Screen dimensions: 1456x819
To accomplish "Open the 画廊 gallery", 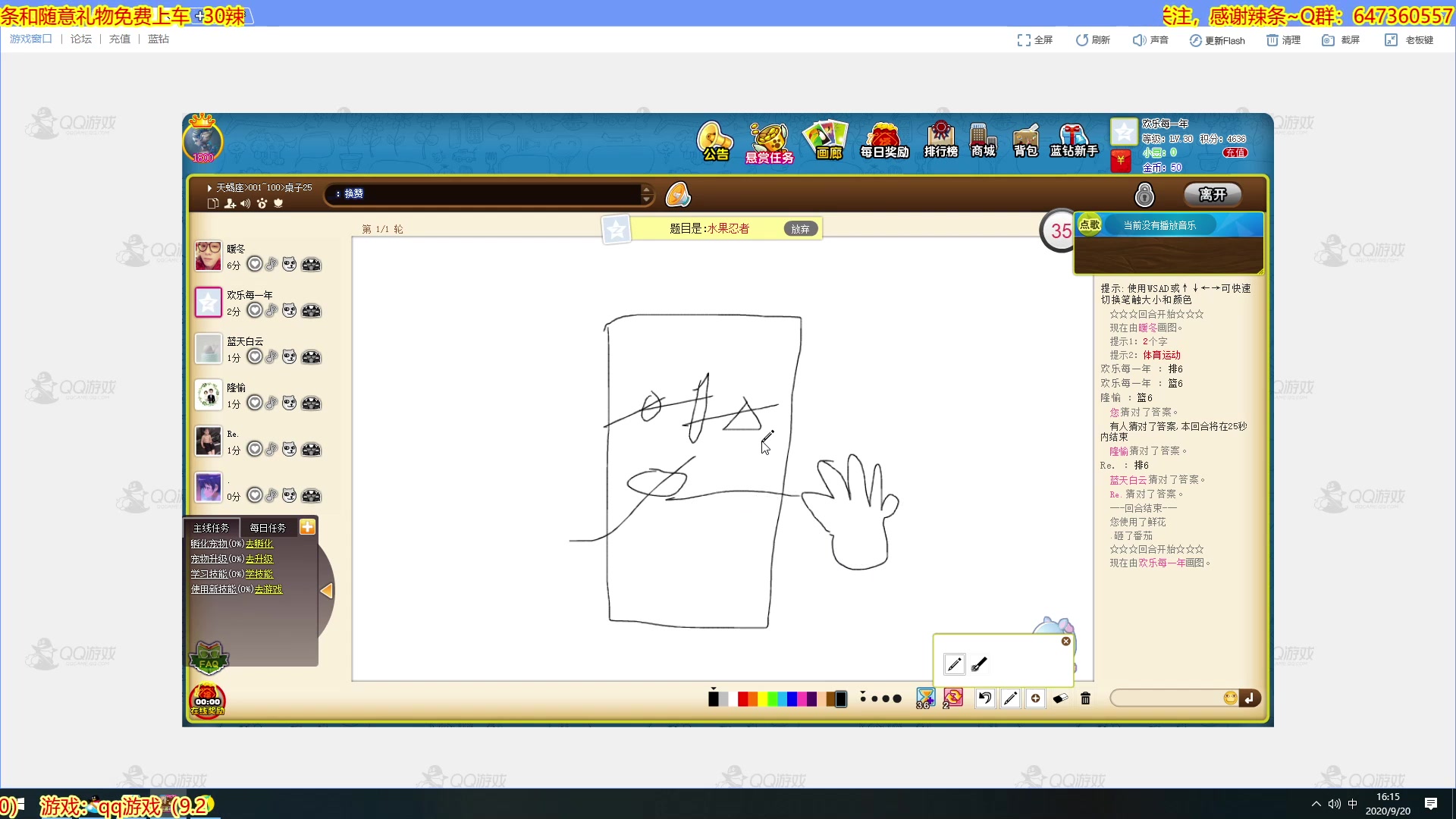I will coord(827,140).
